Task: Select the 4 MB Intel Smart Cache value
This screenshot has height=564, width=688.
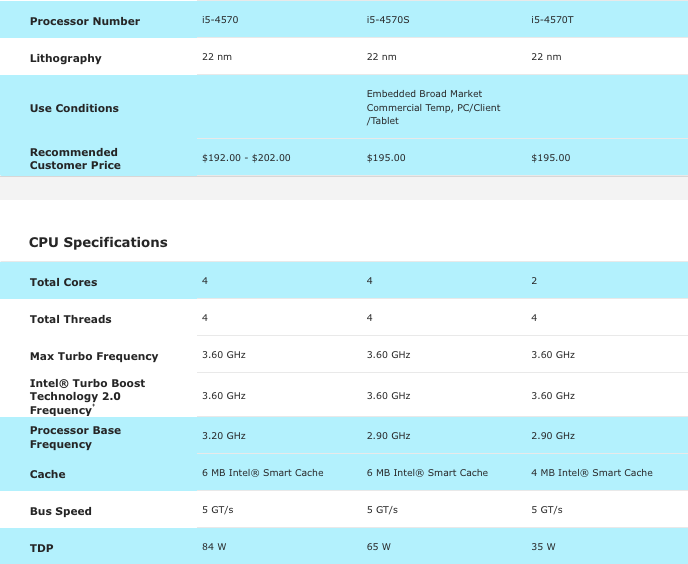Action: (592, 473)
